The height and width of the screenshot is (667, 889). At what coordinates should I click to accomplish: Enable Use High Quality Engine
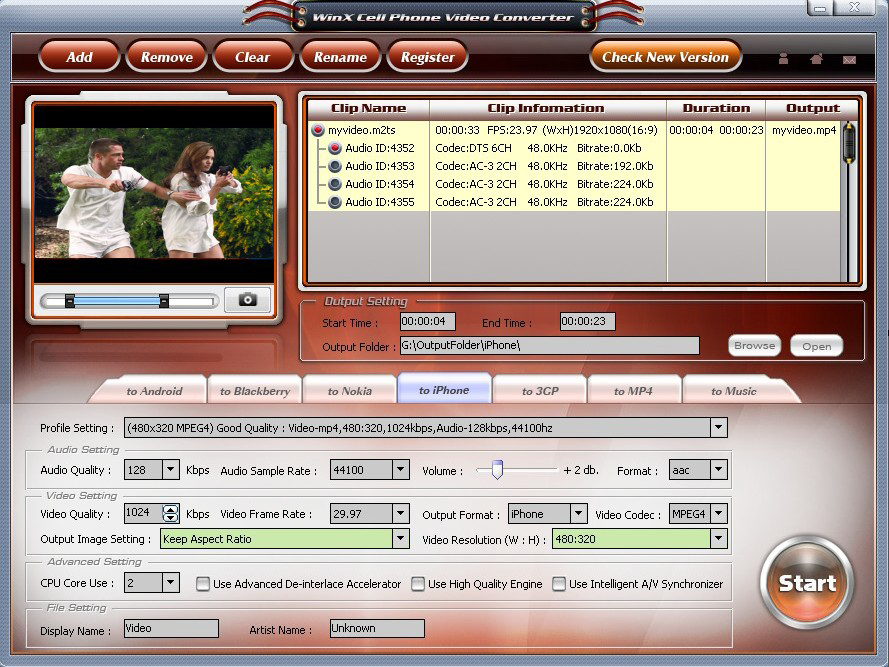(x=418, y=584)
